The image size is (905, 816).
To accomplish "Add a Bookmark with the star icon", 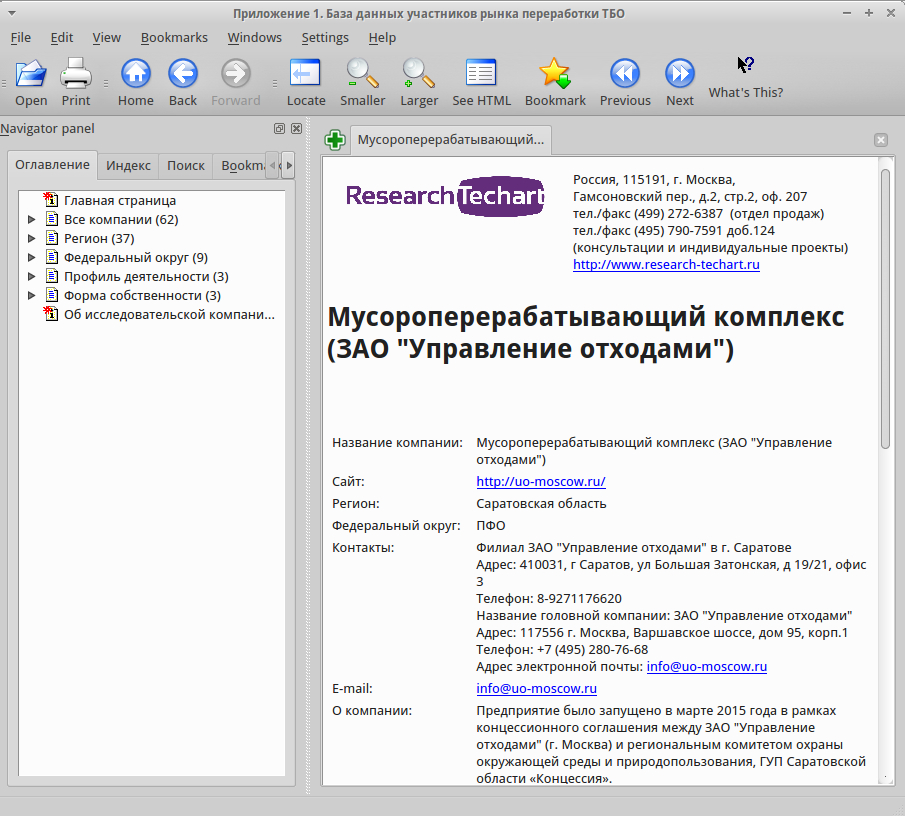I will 555,74.
